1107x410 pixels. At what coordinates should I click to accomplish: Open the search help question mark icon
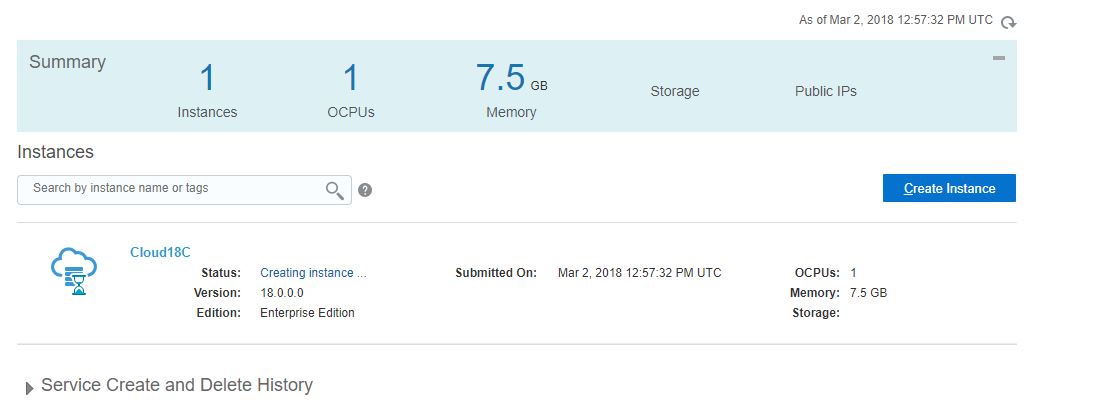click(x=365, y=190)
